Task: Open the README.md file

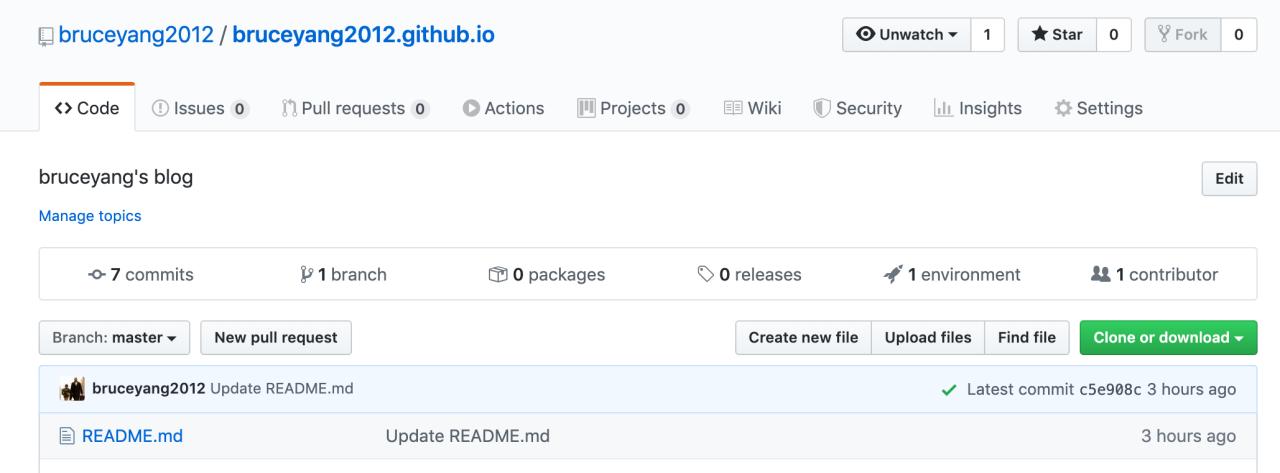Action: click(132, 436)
